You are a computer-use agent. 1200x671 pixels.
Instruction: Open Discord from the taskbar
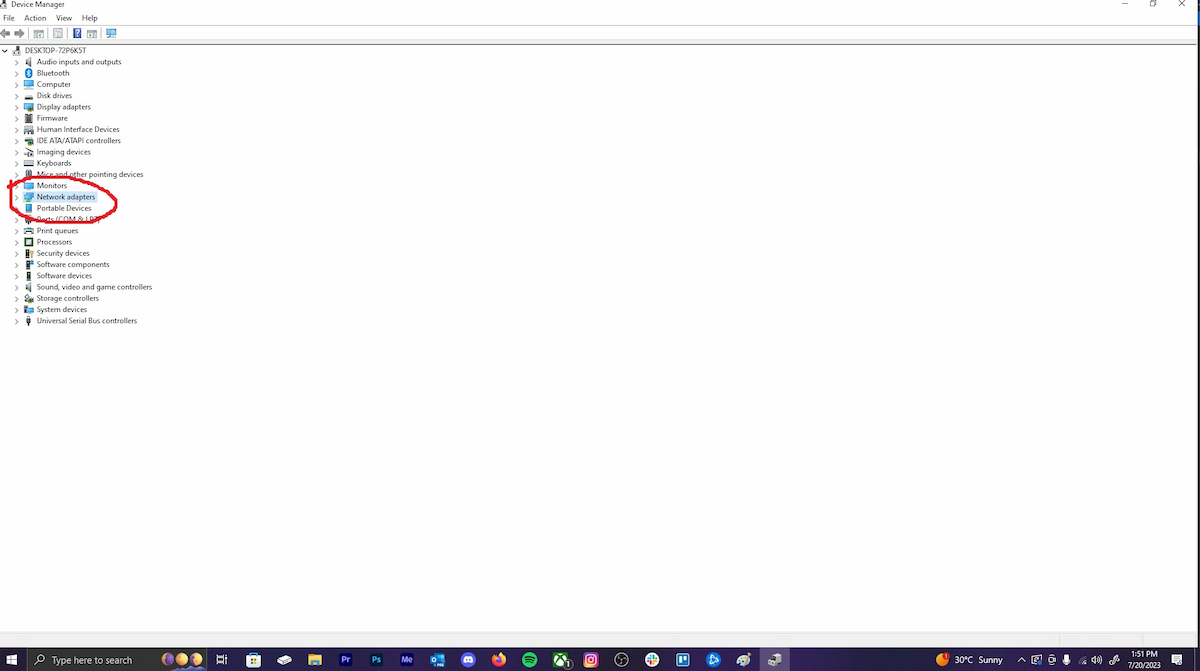point(468,660)
